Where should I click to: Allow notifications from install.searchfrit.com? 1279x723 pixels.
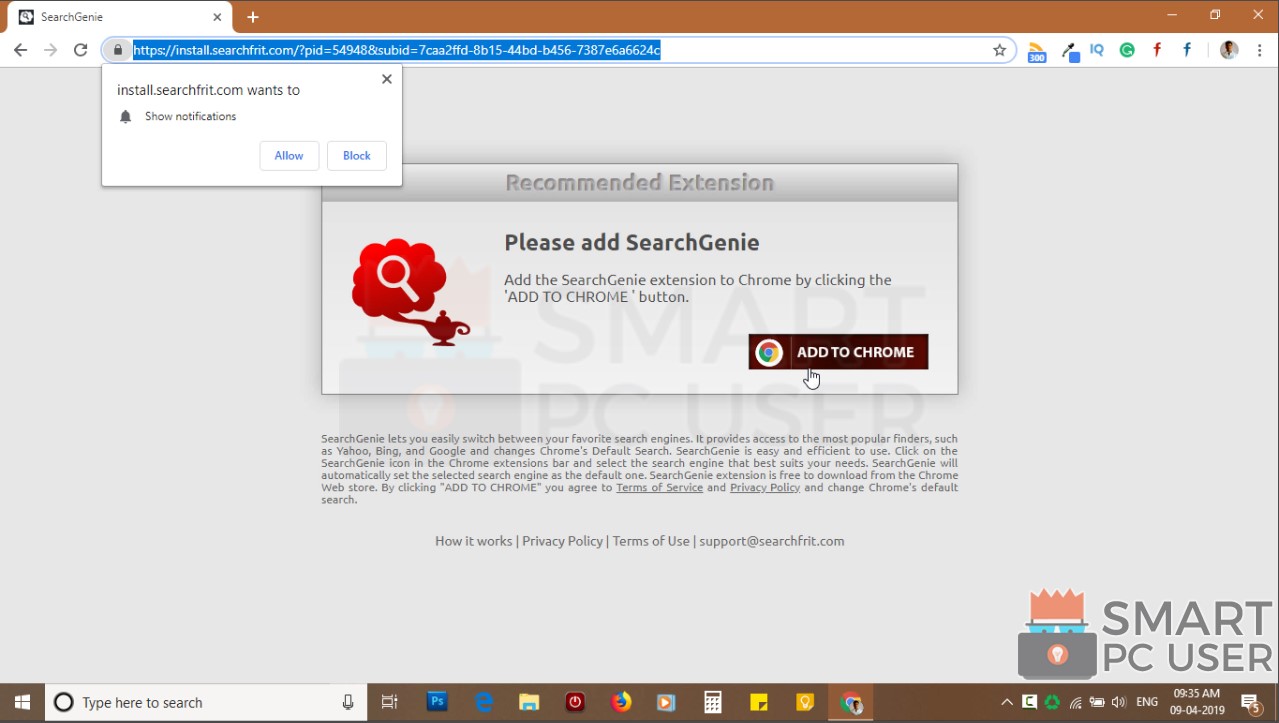tap(288, 155)
